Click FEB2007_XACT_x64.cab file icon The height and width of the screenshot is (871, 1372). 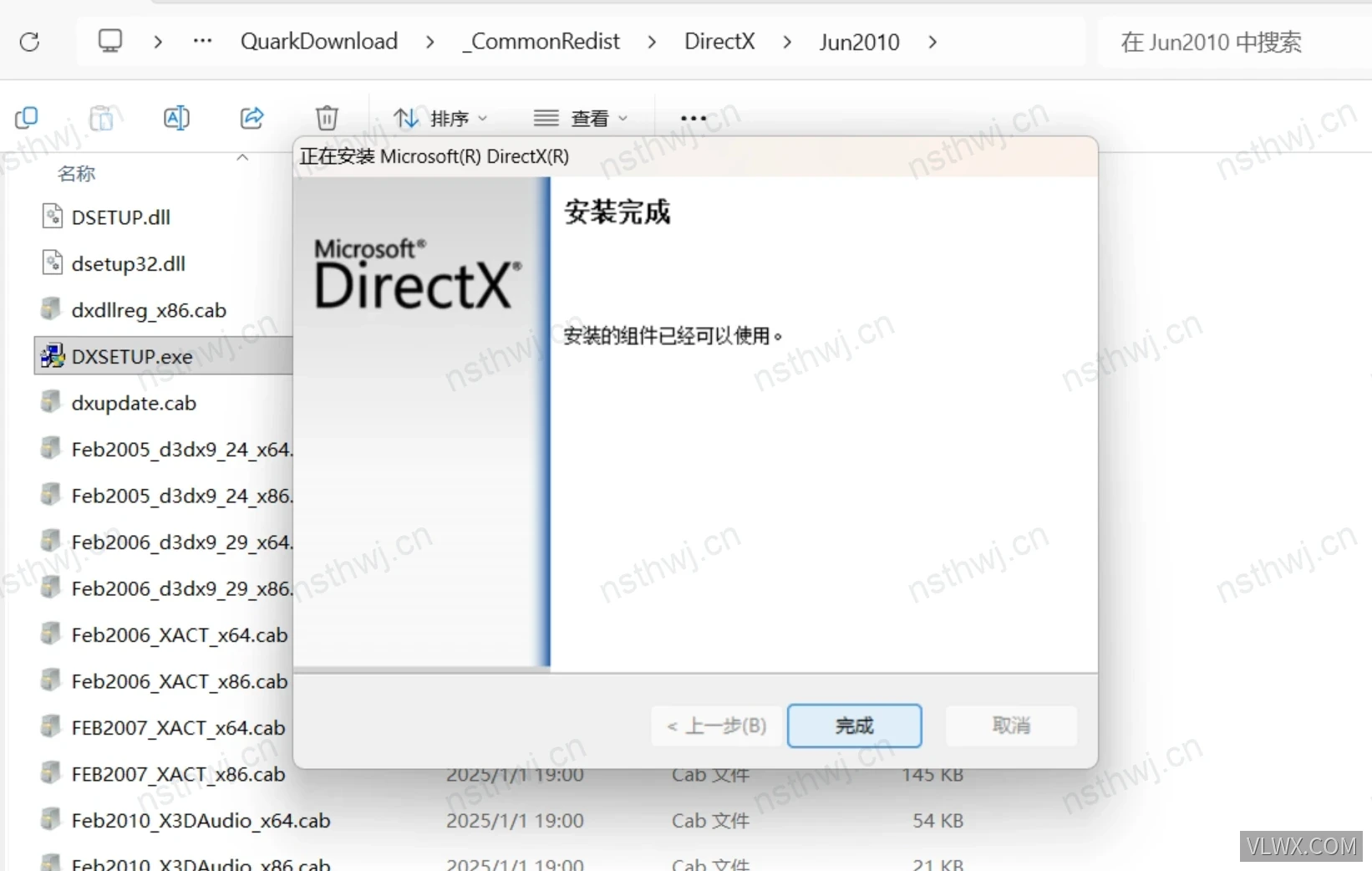click(51, 726)
